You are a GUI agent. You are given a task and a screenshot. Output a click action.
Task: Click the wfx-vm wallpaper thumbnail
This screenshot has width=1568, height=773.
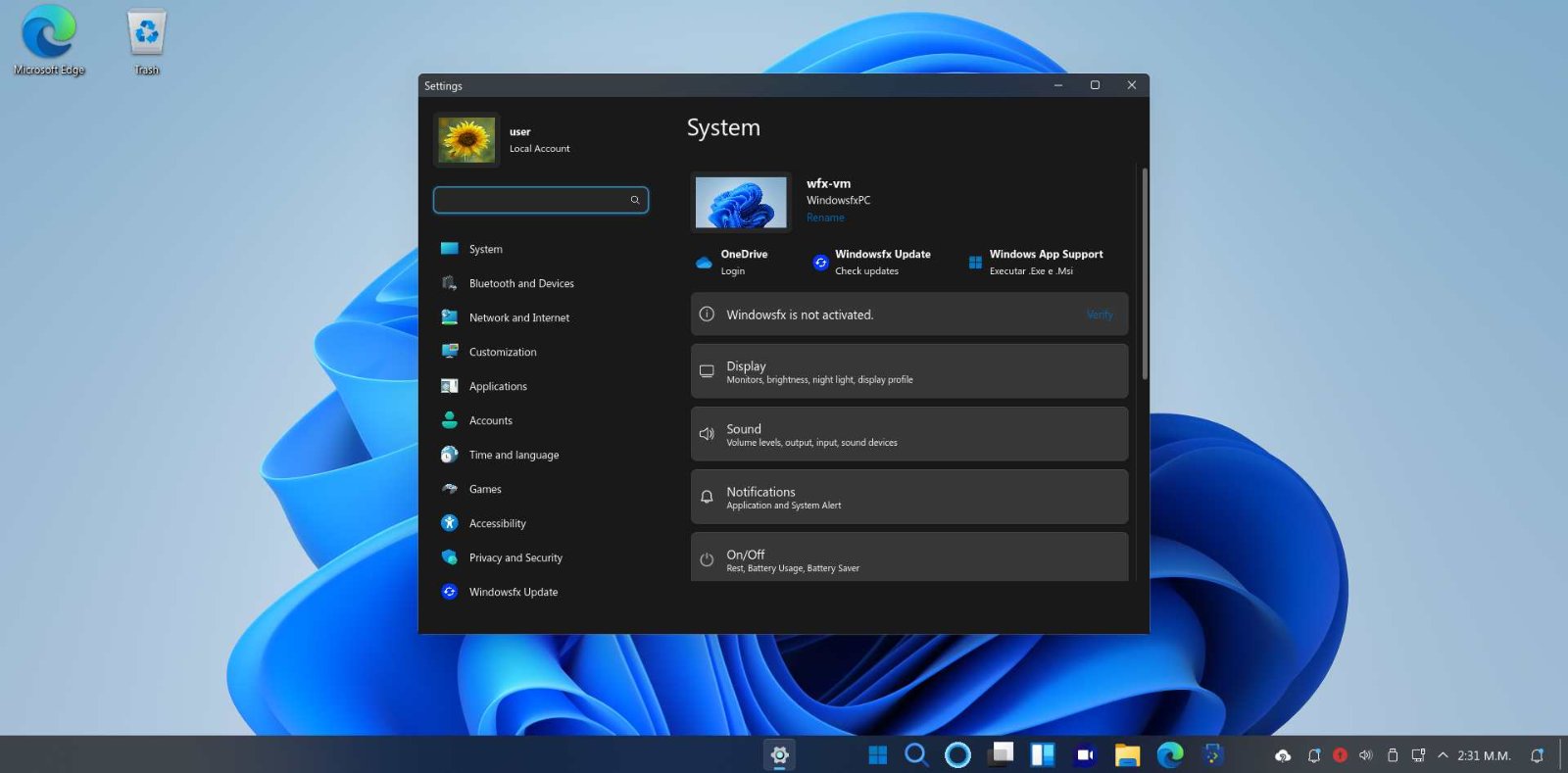741,203
